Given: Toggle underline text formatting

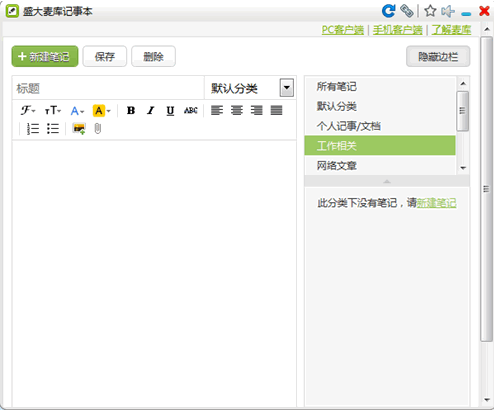Looking at the screenshot, I should 170,111.
